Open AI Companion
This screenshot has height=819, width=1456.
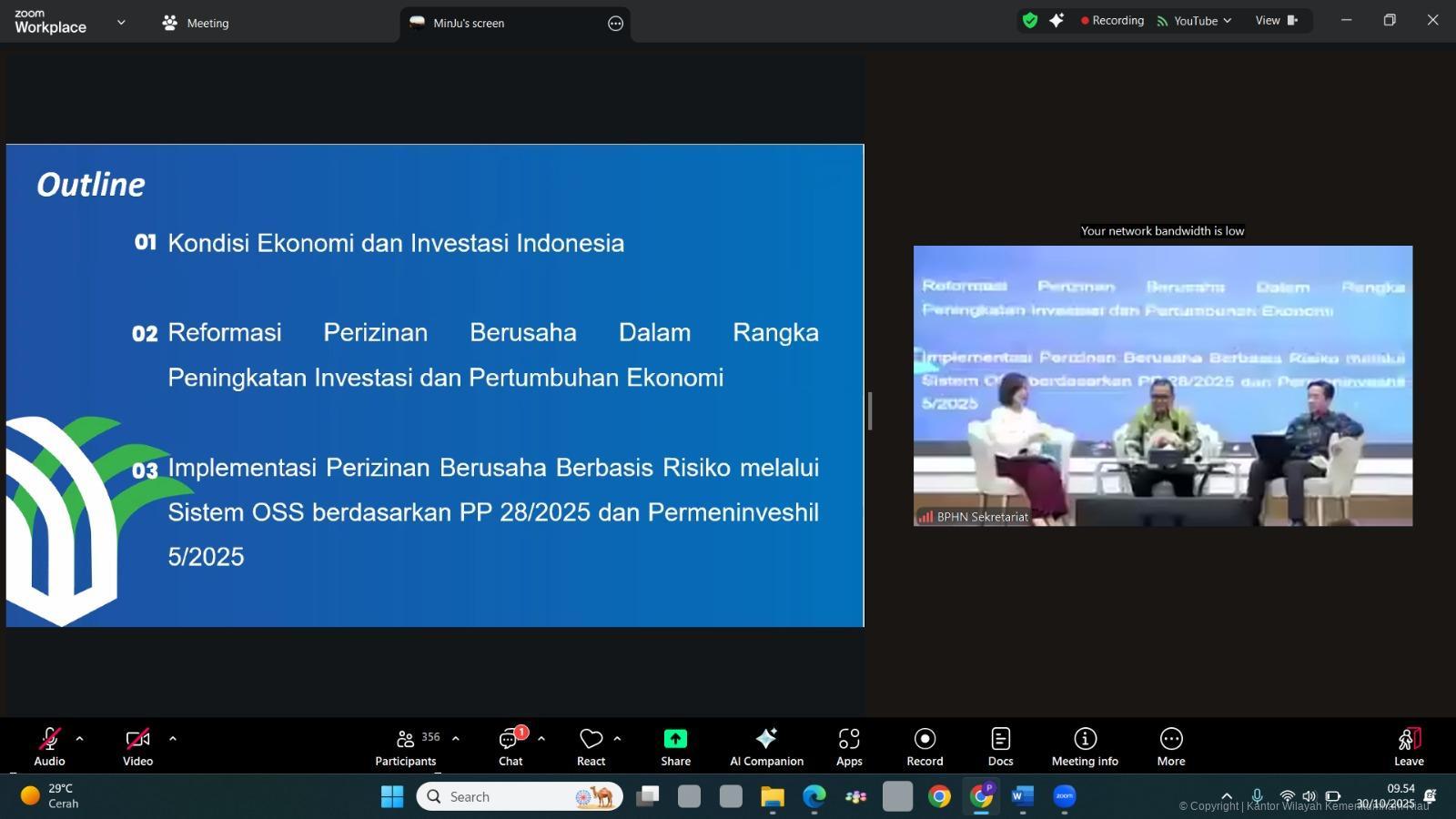coord(766,747)
